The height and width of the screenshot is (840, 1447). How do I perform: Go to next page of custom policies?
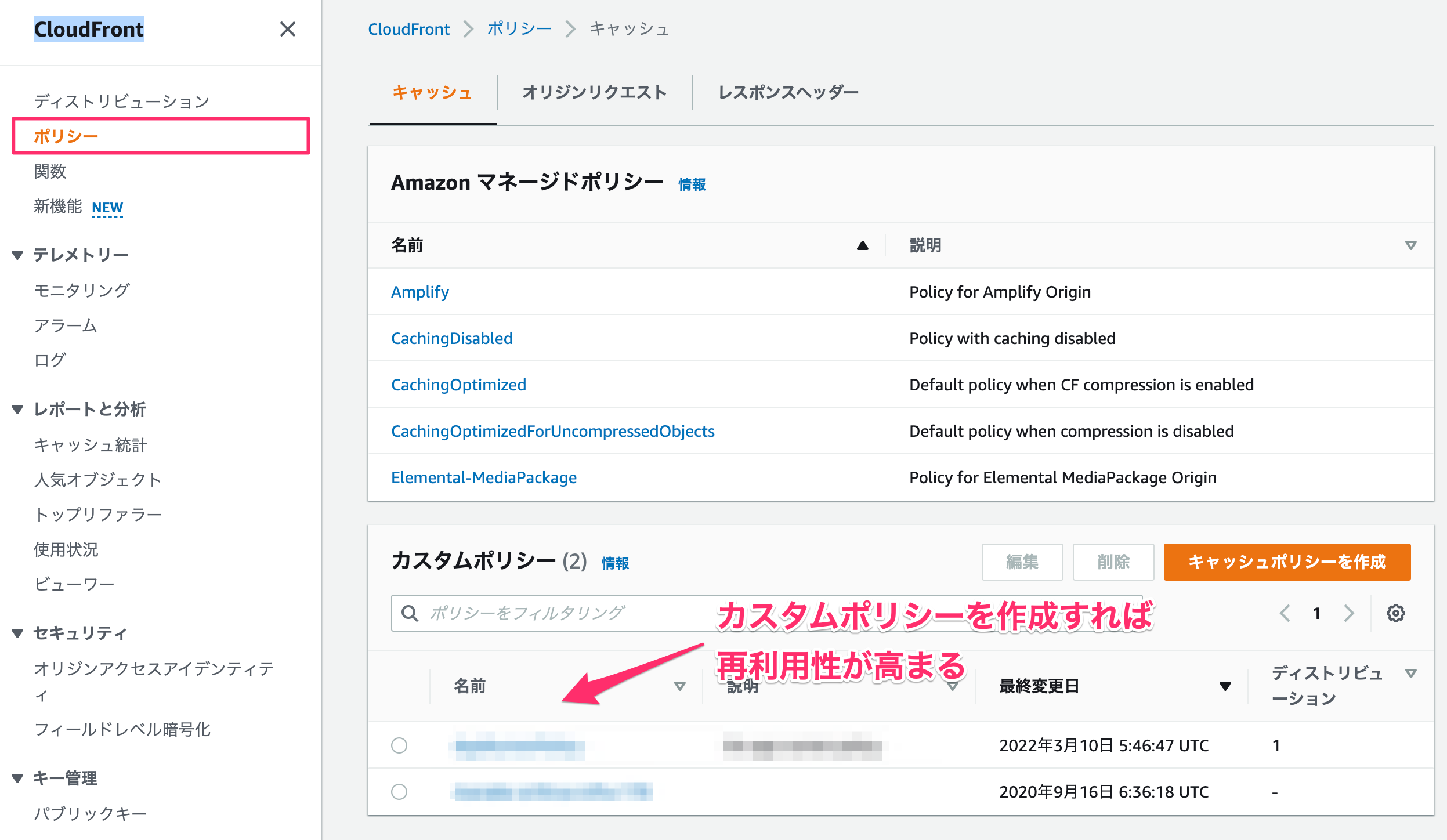pos(1349,613)
